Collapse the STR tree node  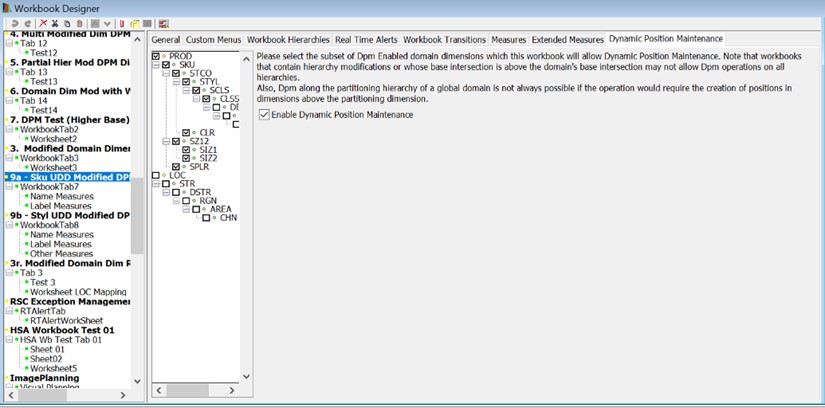[156, 184]
